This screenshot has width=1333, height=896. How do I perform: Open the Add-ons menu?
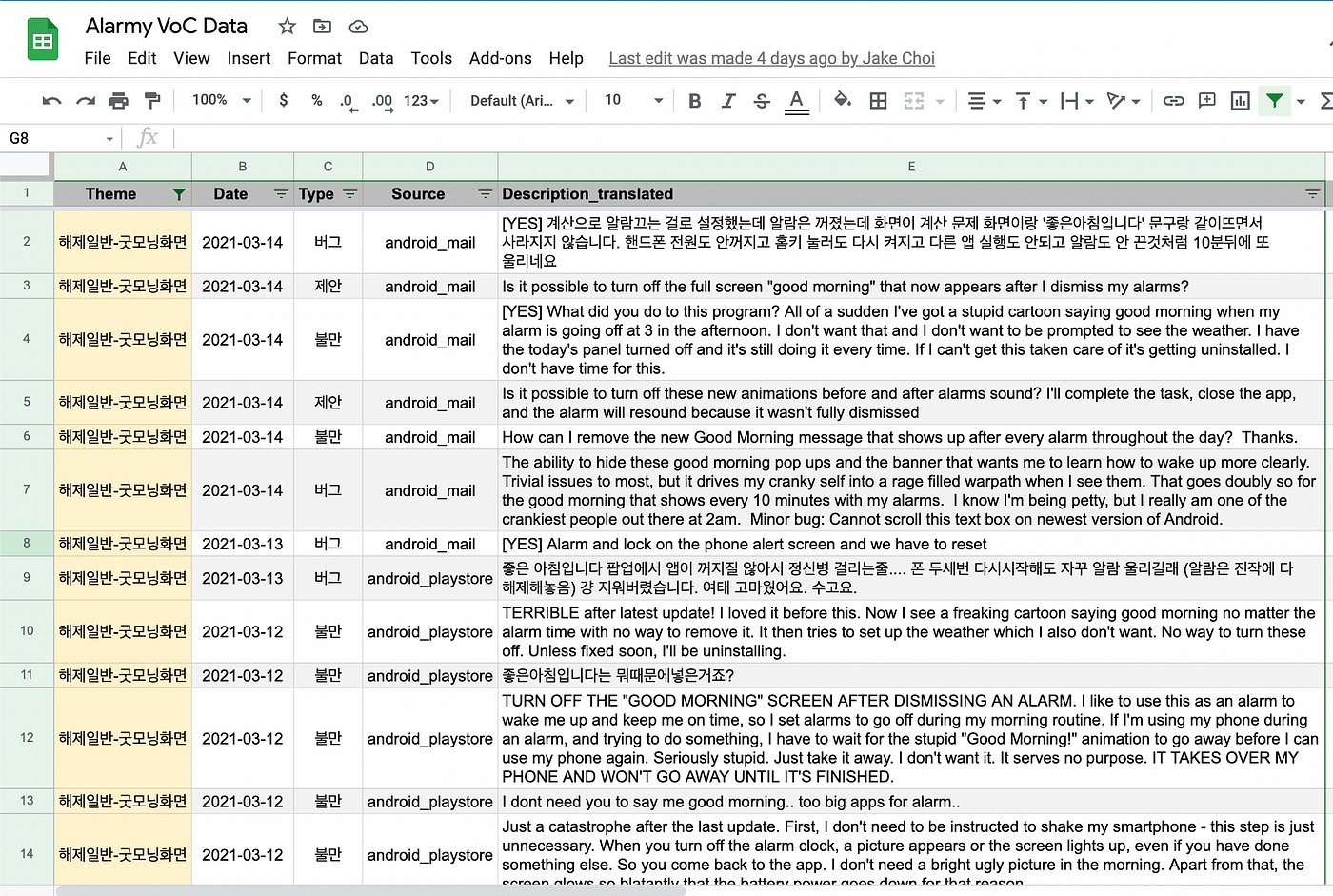tap(501, 58)
